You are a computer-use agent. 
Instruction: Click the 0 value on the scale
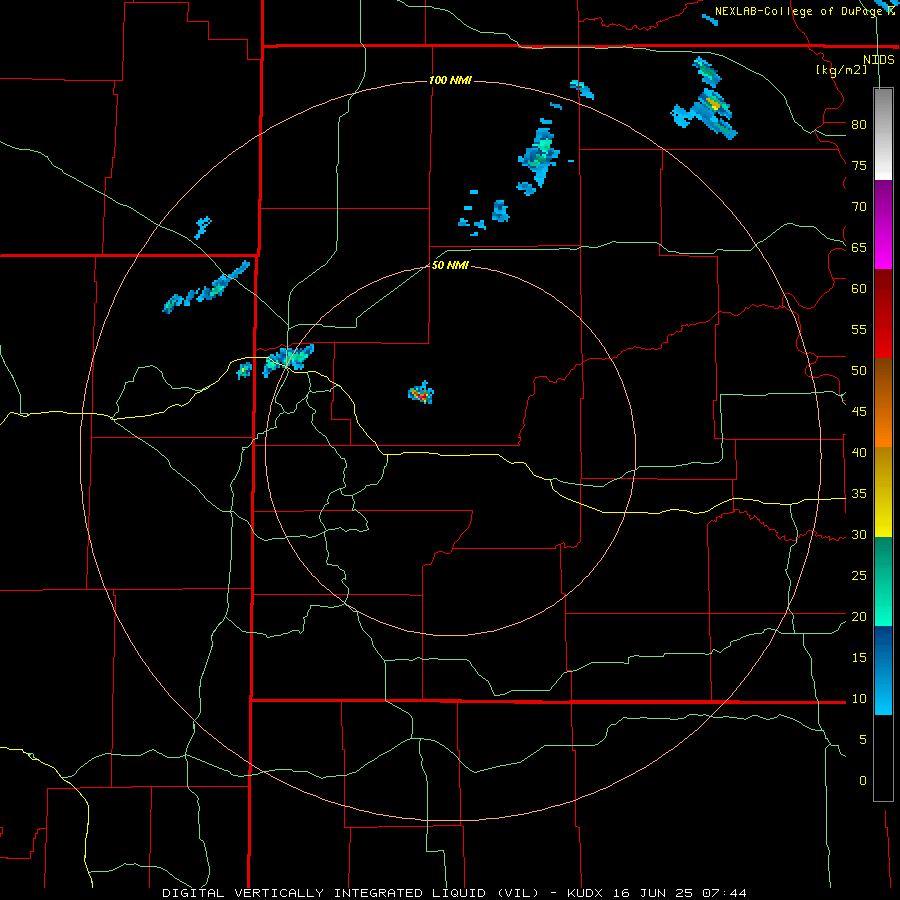[863, 781]
